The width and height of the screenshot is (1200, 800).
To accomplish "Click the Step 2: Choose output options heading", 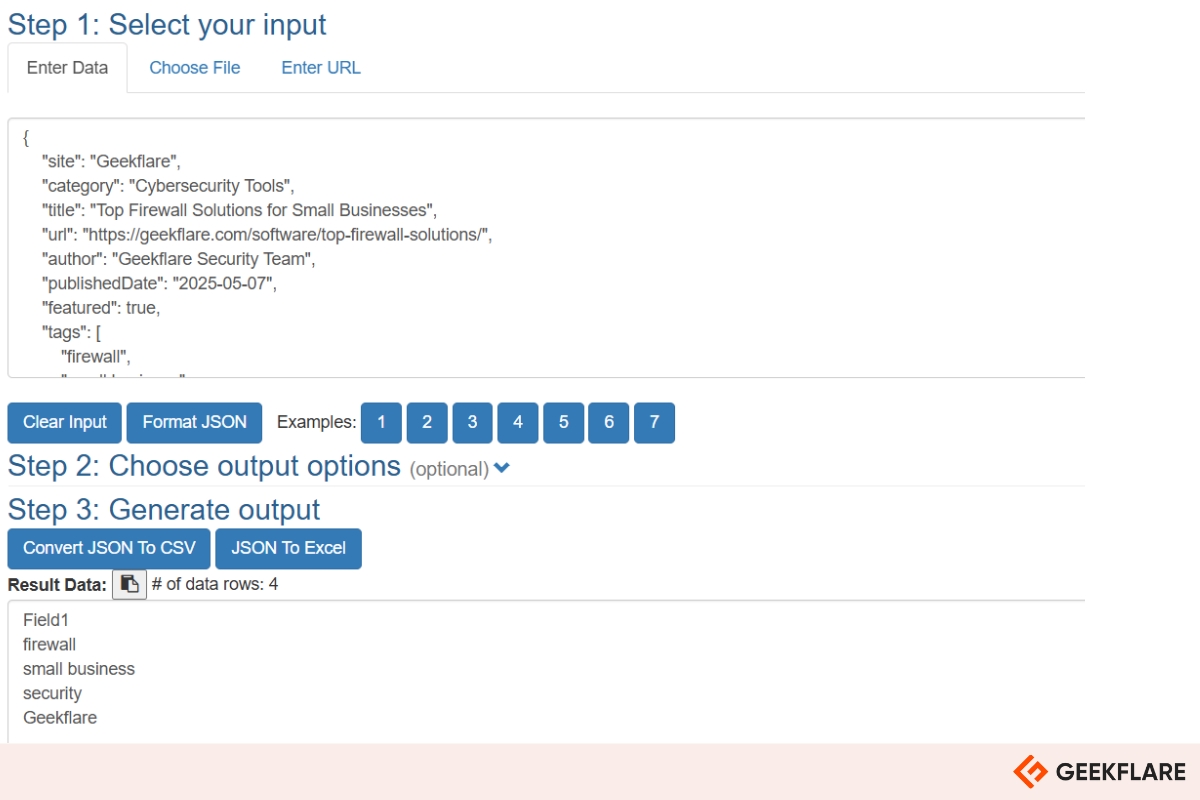I will [x=204, y=466].
